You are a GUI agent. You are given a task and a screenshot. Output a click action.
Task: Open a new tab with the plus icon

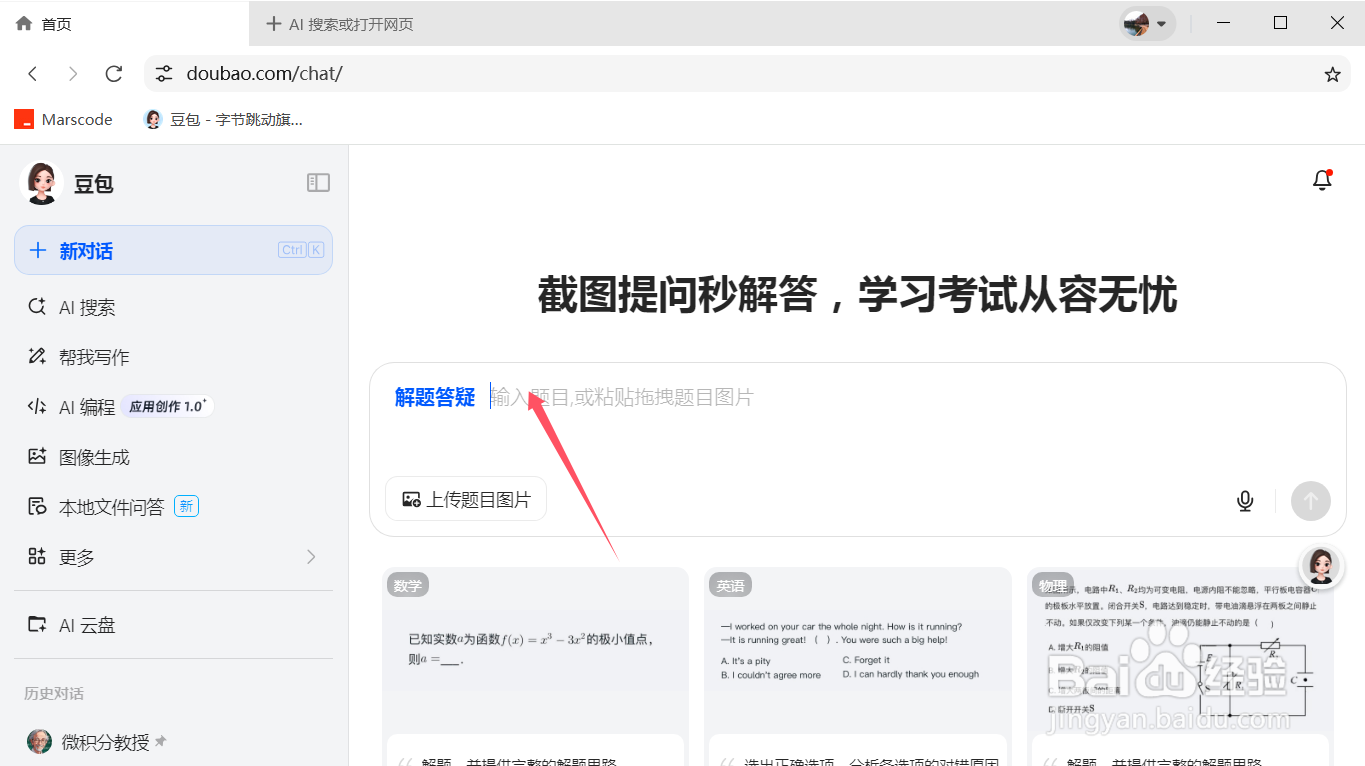[x=273, y=23]
